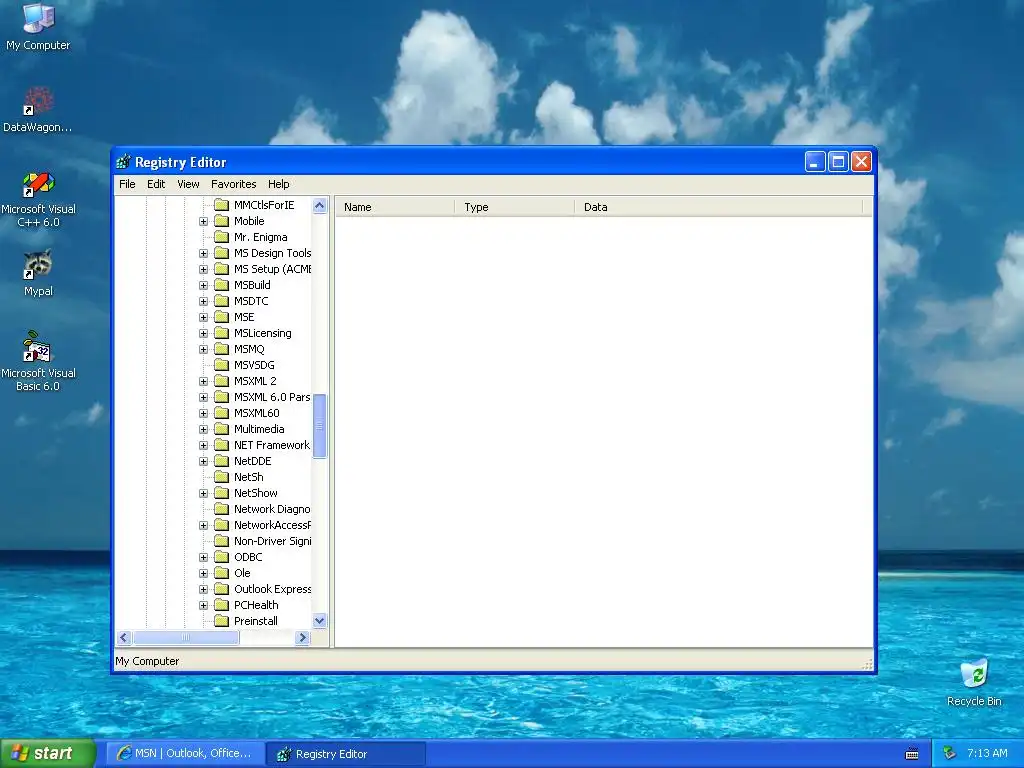Launch the Mypal browser shortcut
Image resolution: width=1024 pixels, height=768 pixels.
[x=38, y=273]
